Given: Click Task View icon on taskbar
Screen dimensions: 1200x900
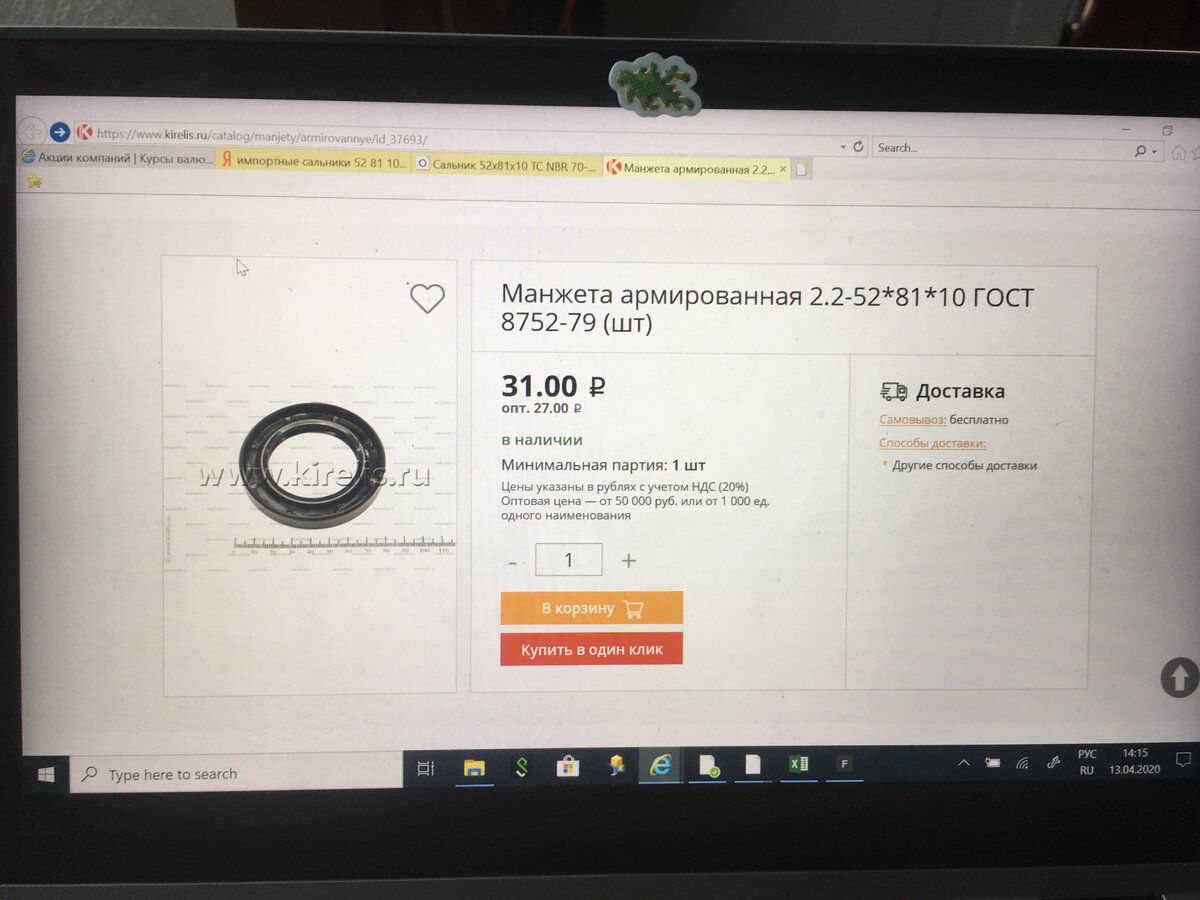Looking at the screenshot, I should click(x=425, y=768).
